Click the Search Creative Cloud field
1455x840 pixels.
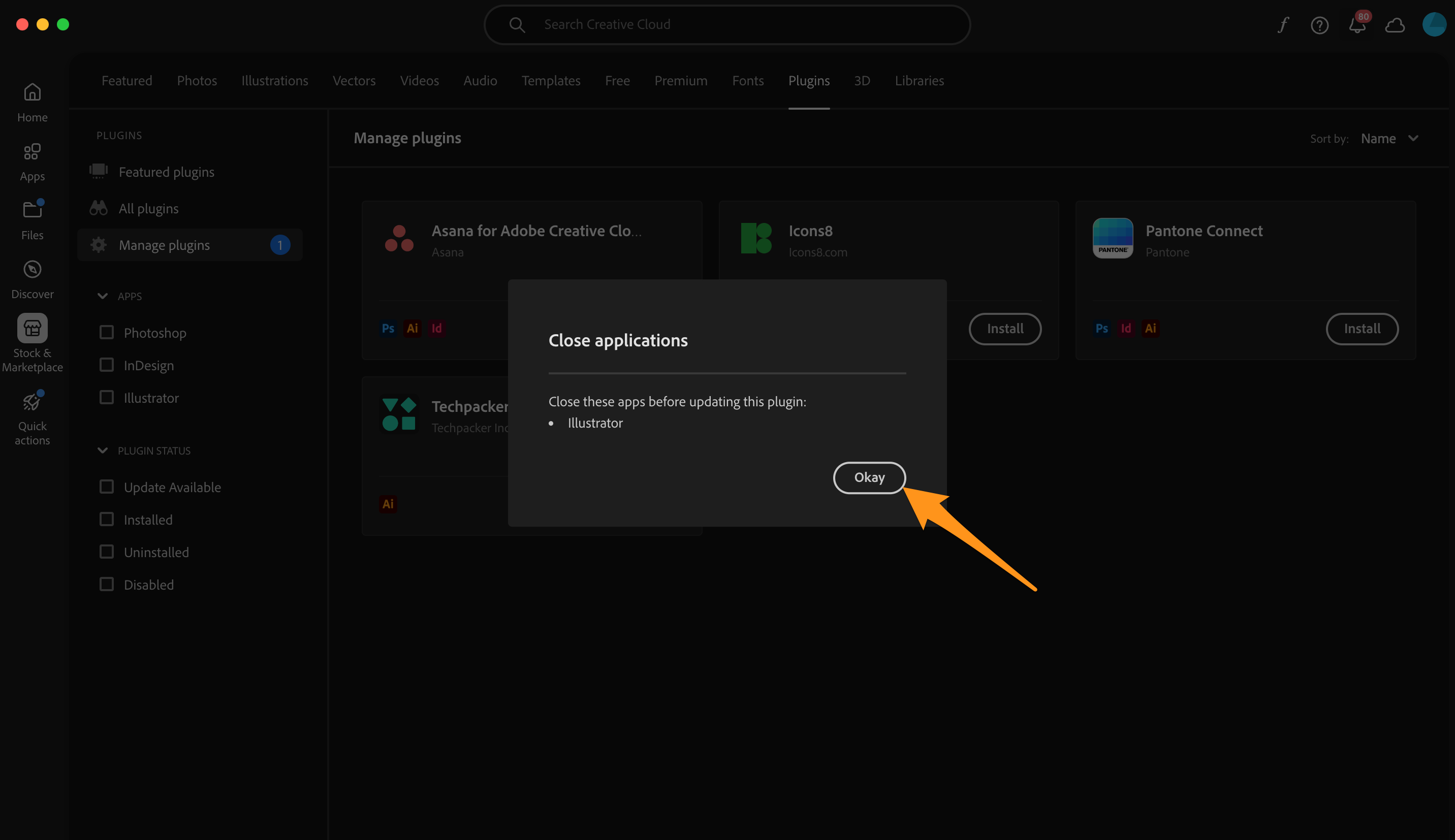(727, 25)
